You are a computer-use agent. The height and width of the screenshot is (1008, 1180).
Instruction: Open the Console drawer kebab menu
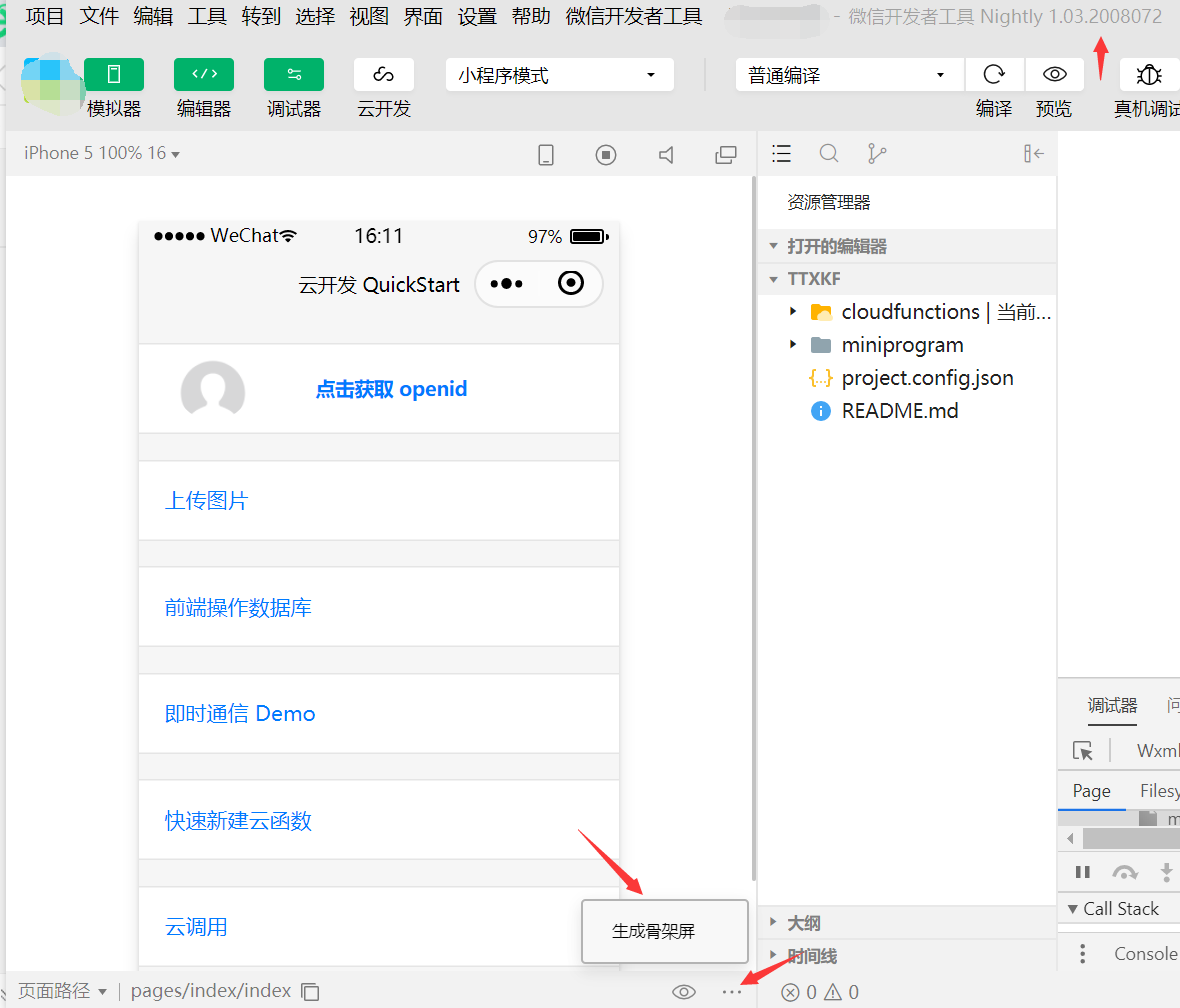1082,954
